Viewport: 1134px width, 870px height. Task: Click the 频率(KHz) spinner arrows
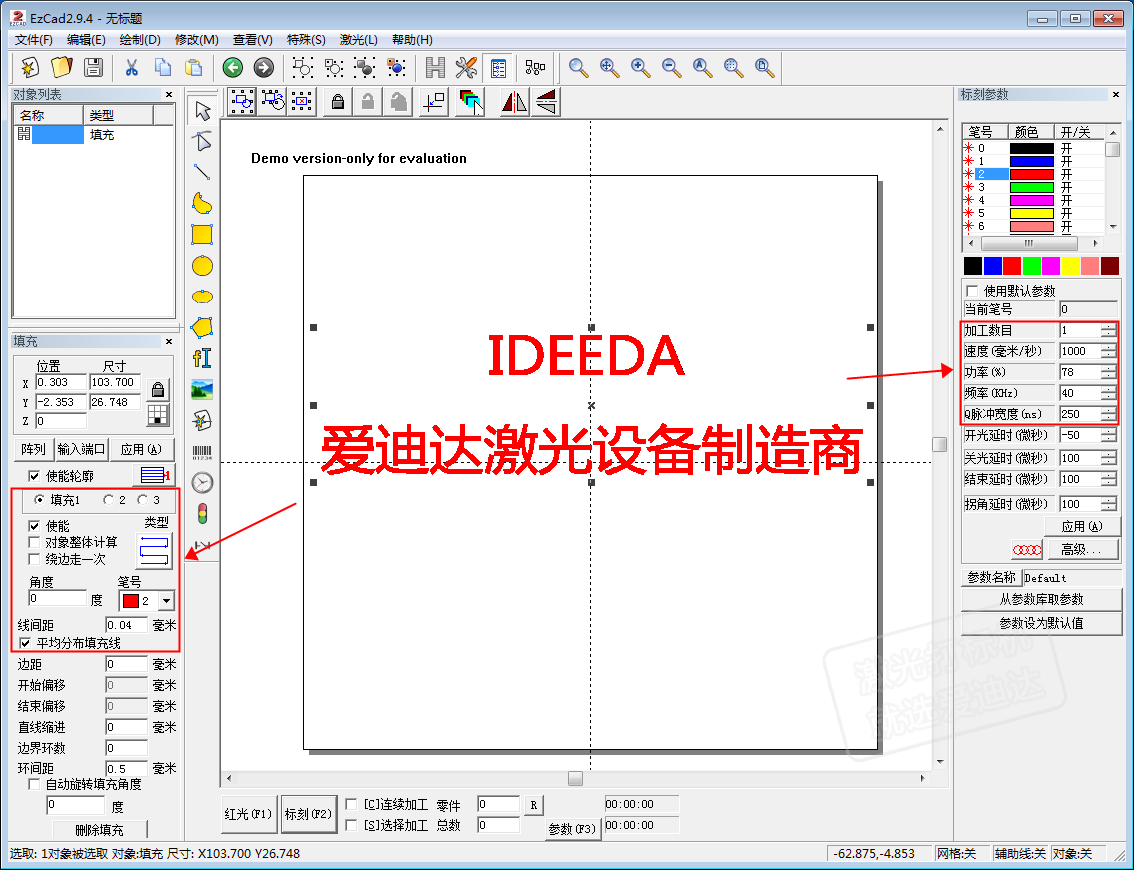coord(1109,393)
